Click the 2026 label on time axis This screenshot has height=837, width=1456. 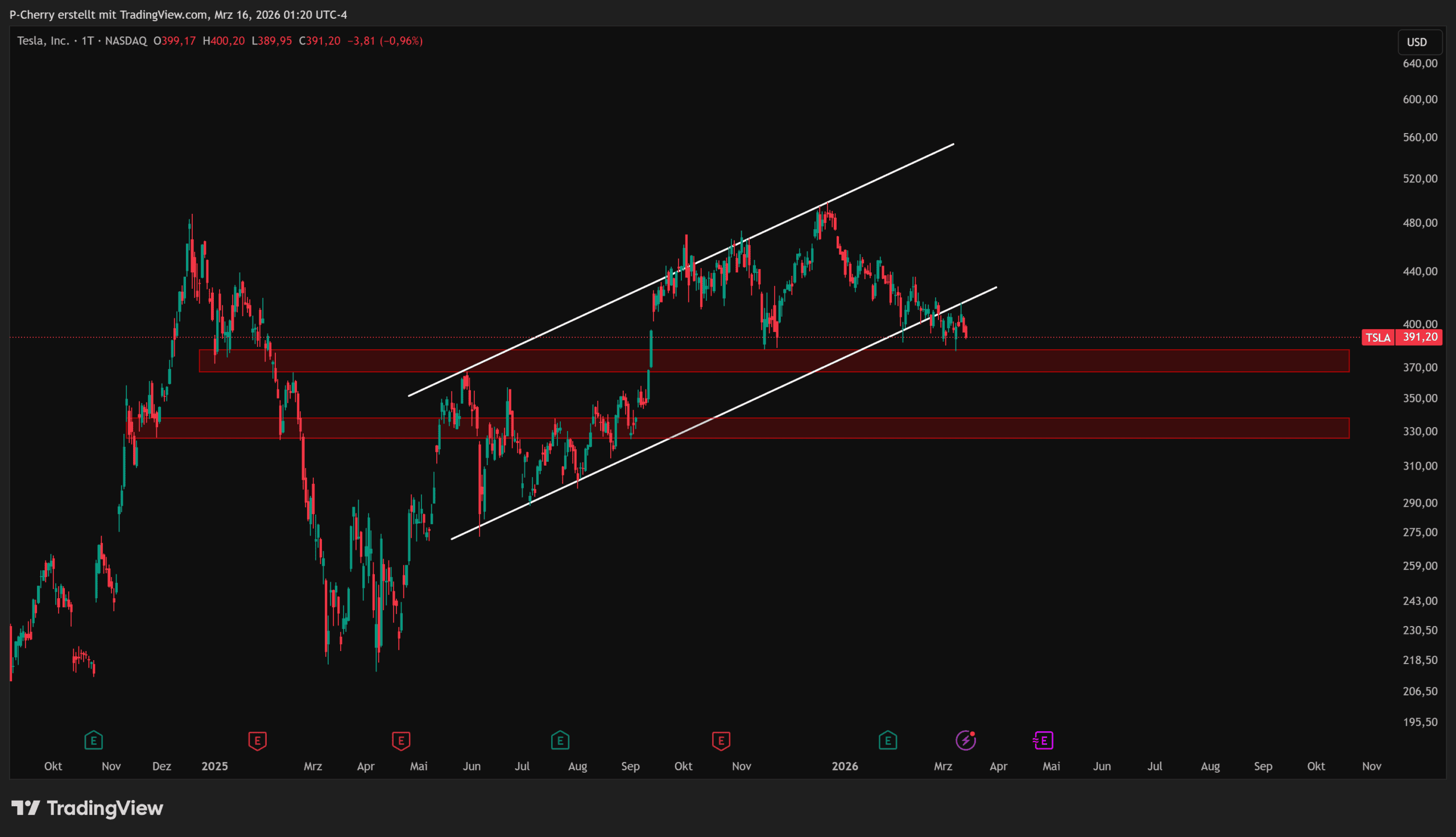tap(845, 766)
